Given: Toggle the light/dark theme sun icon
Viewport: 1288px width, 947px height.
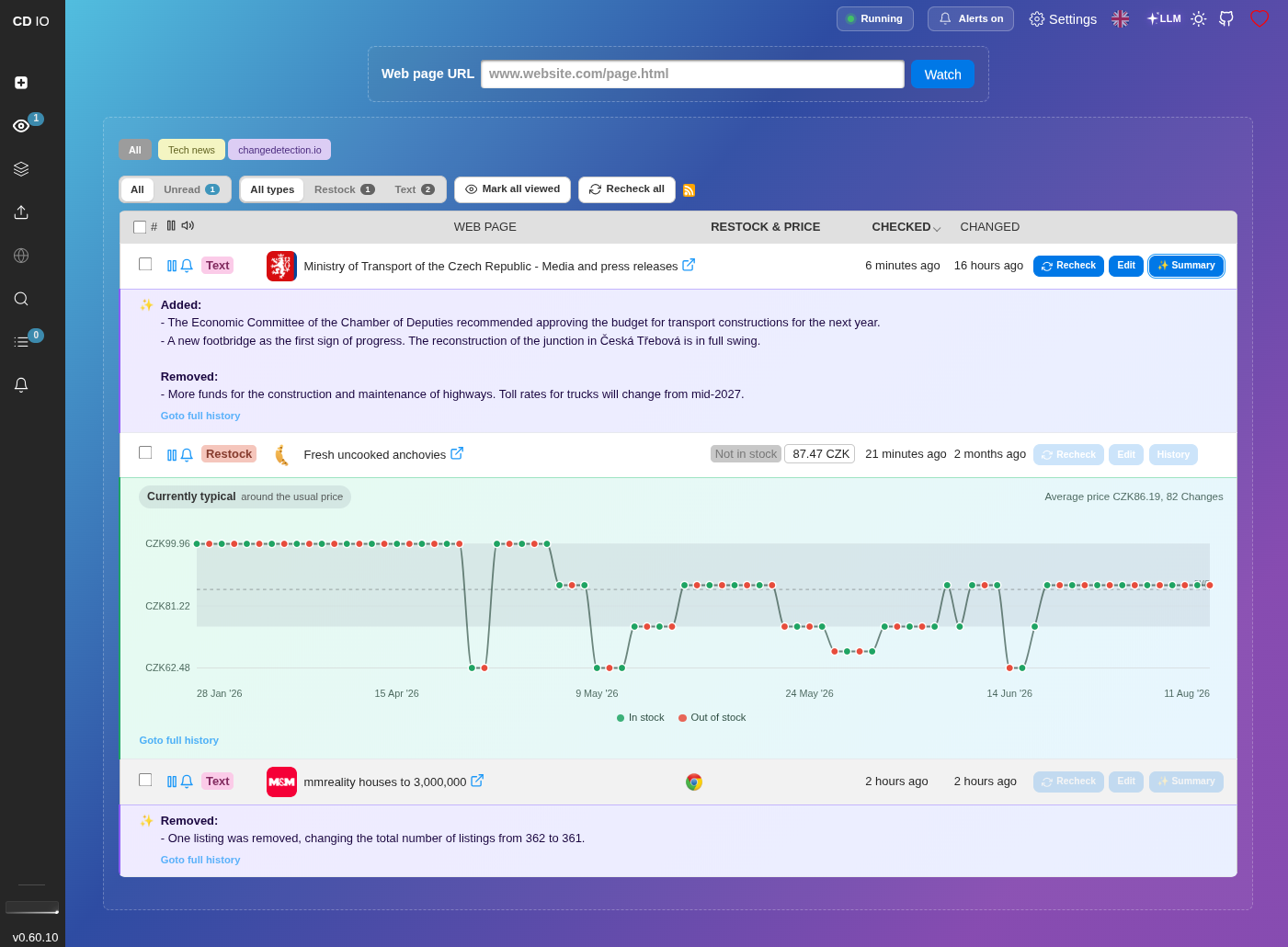Looking at the screenshot, I should point(1199,18).
